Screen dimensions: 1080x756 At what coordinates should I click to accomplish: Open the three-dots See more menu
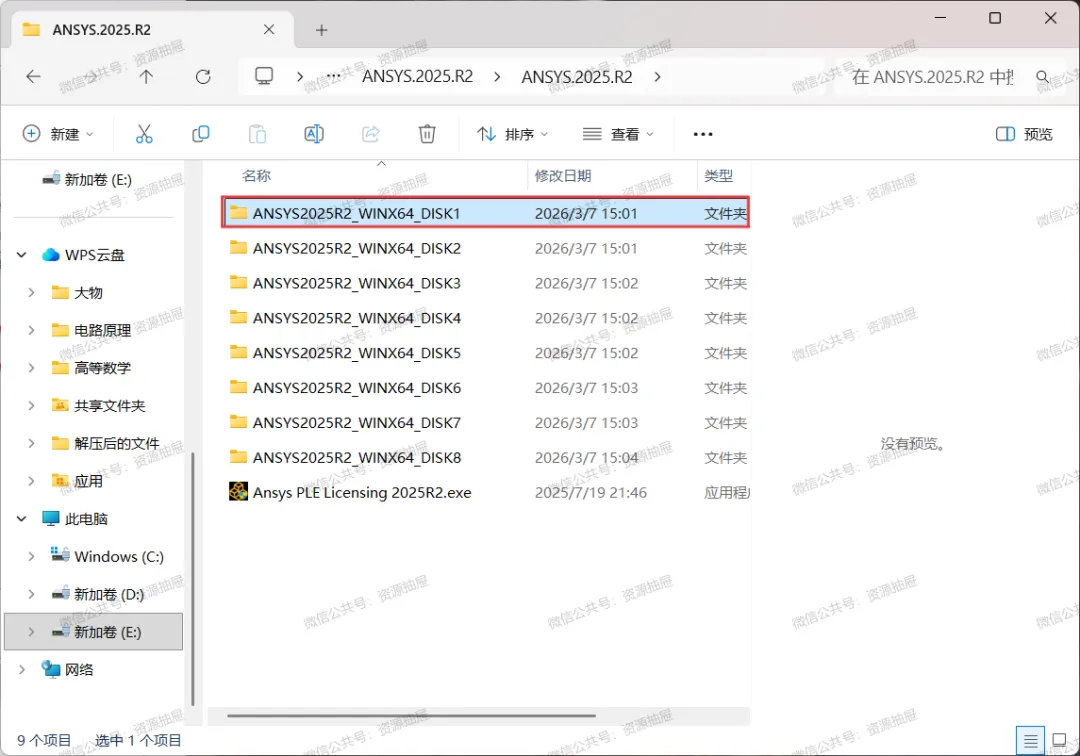tap(703, 134)
